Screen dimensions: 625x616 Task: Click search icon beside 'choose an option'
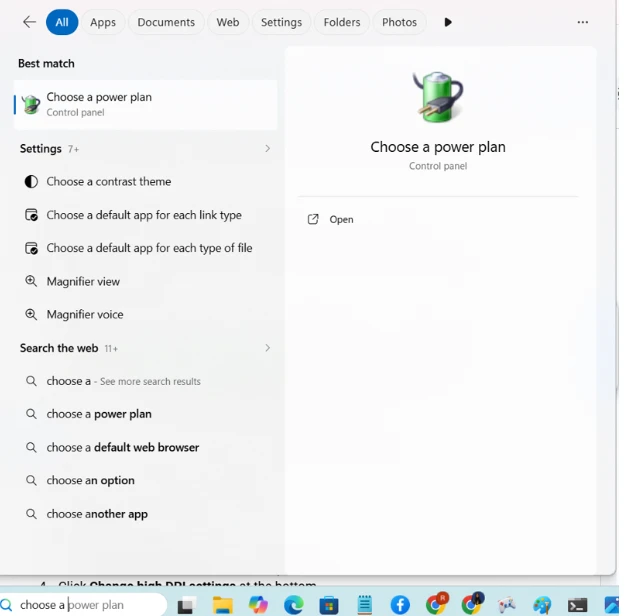click(31, 480)
